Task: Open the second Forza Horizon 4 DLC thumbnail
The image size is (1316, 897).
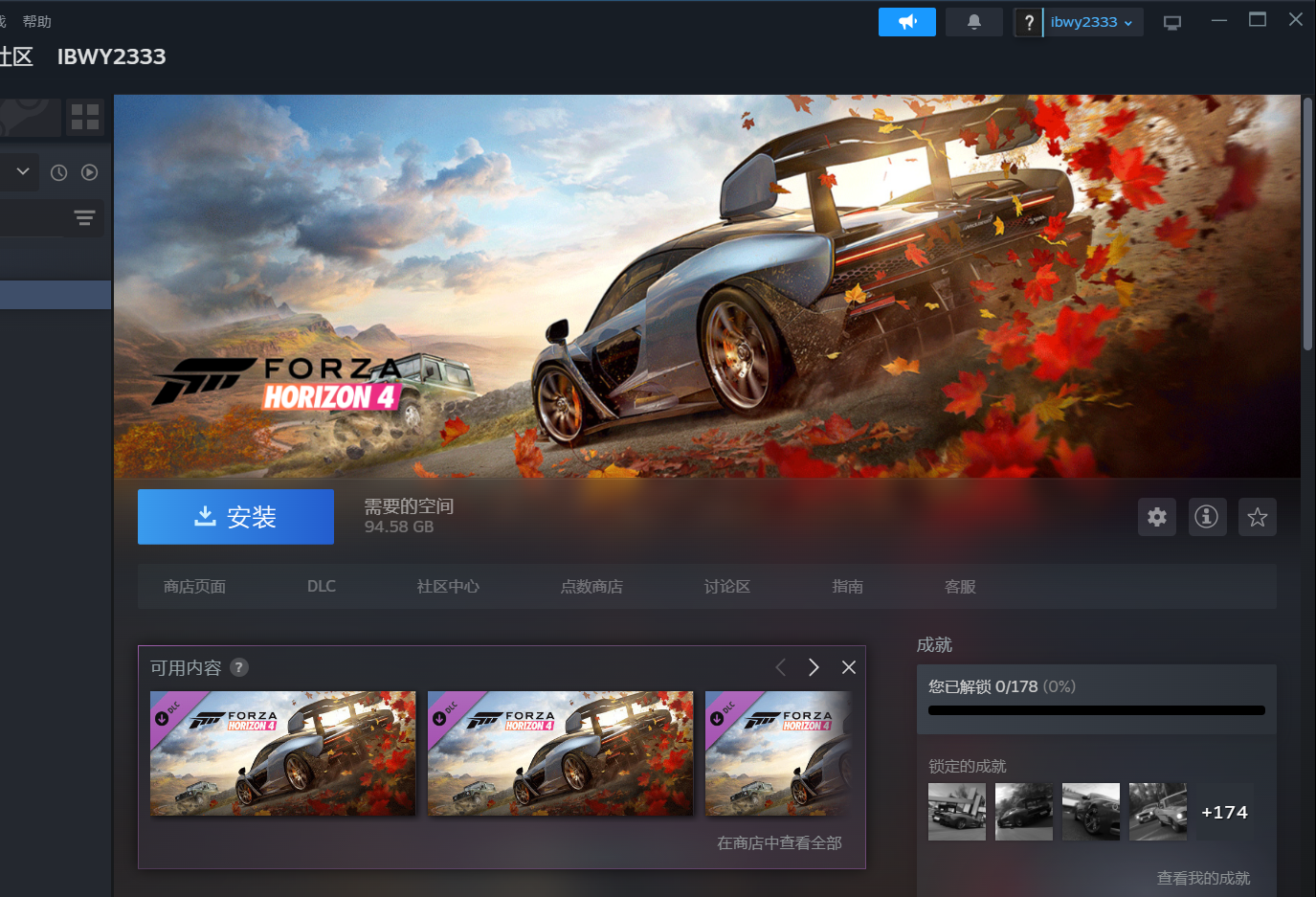Action: (561, 753)
